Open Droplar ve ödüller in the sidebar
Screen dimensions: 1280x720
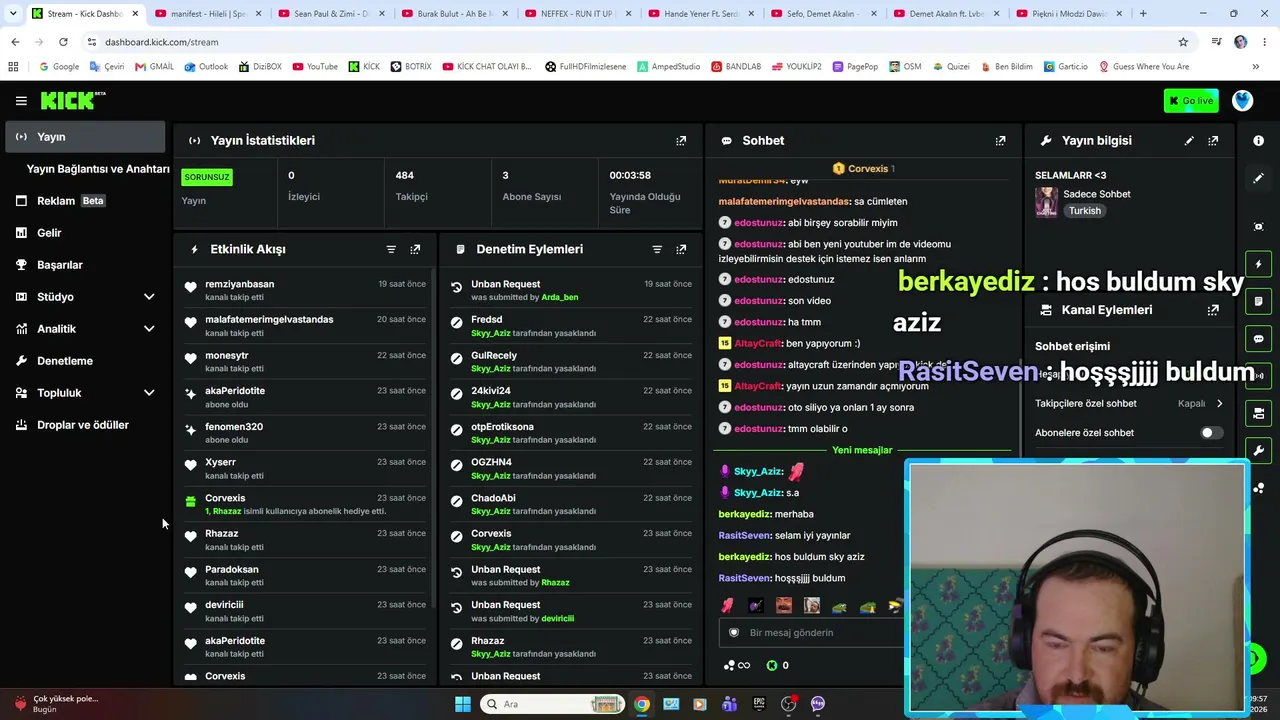click(x=85, y=425)
